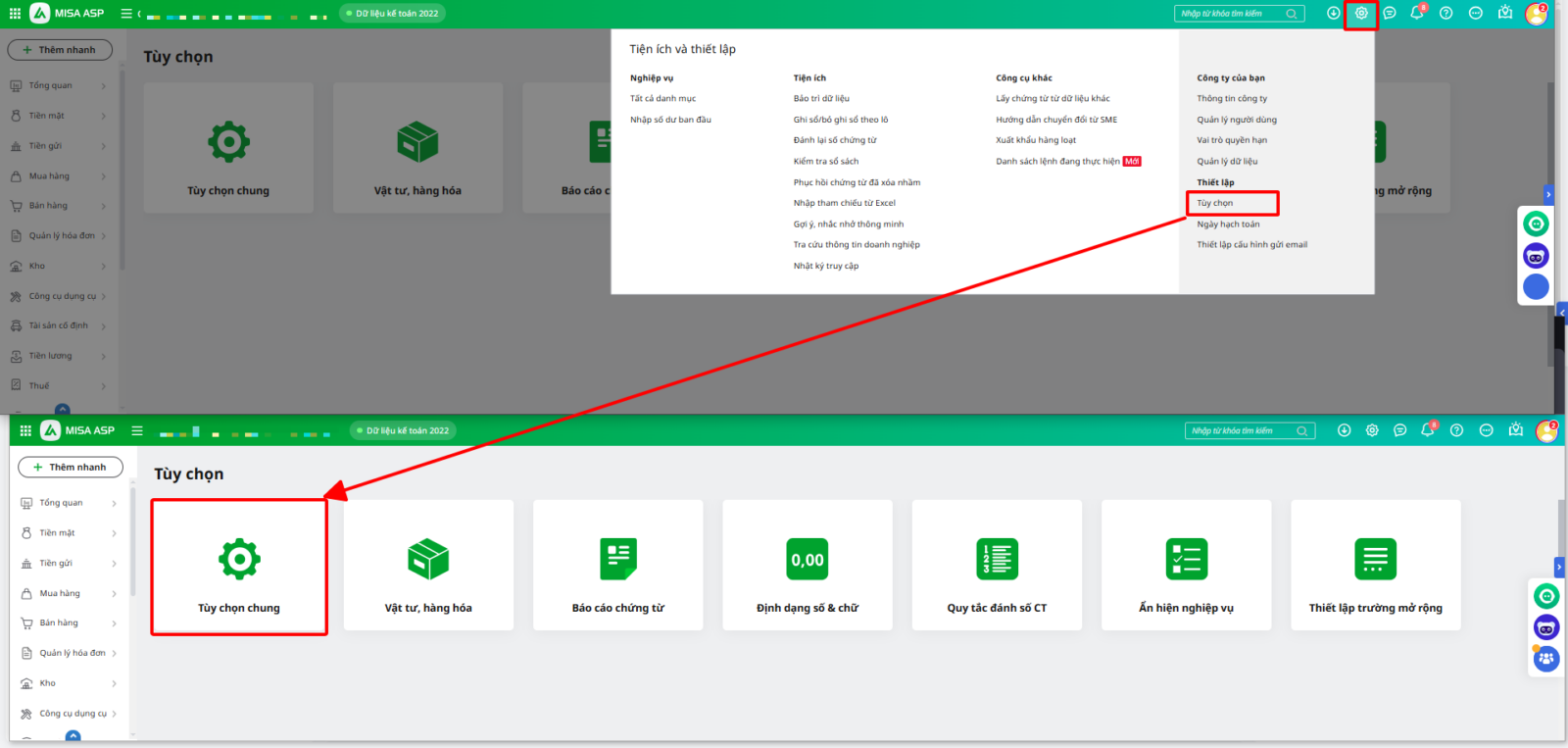Click the red-highlighted settings gear icon
Screen dimensions: 1568x748
tap(1360, 14)
